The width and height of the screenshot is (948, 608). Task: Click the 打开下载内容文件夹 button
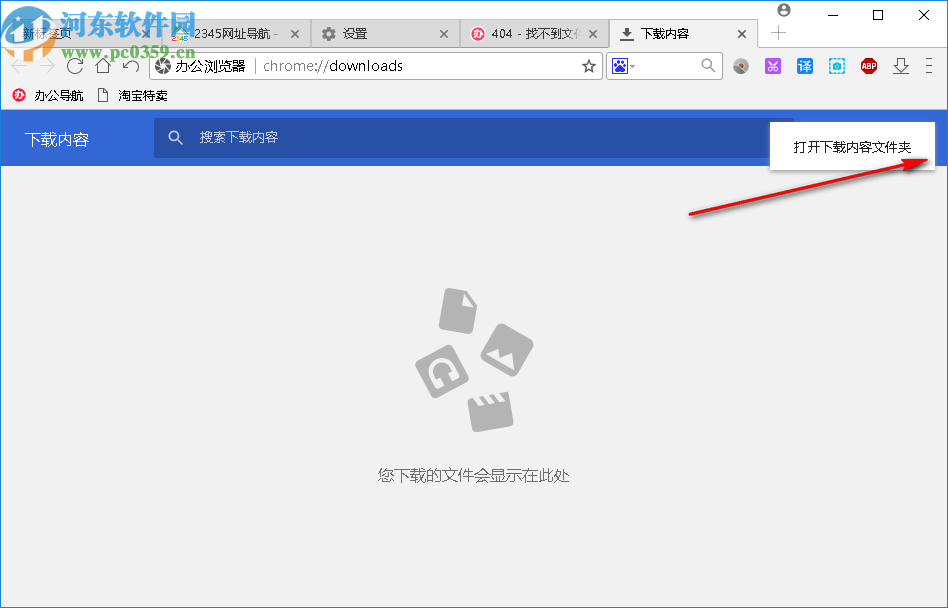pos(852,146)
